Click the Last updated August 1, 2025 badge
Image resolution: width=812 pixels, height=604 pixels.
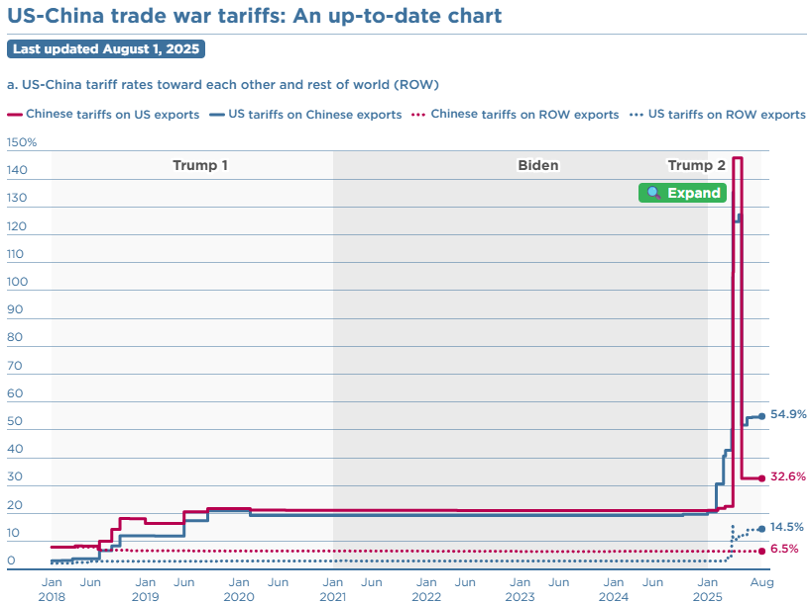105,49
